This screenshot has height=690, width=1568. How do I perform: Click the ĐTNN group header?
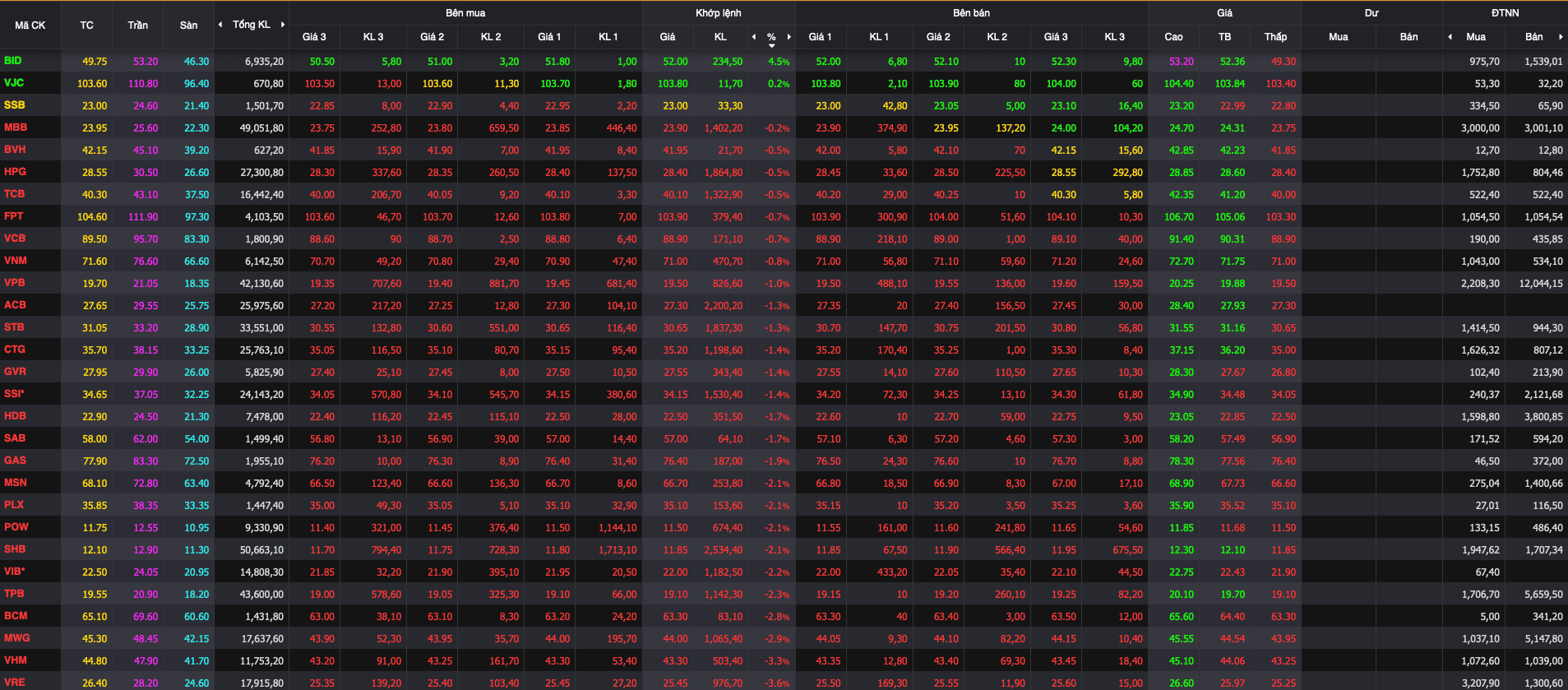(1505, 13)
